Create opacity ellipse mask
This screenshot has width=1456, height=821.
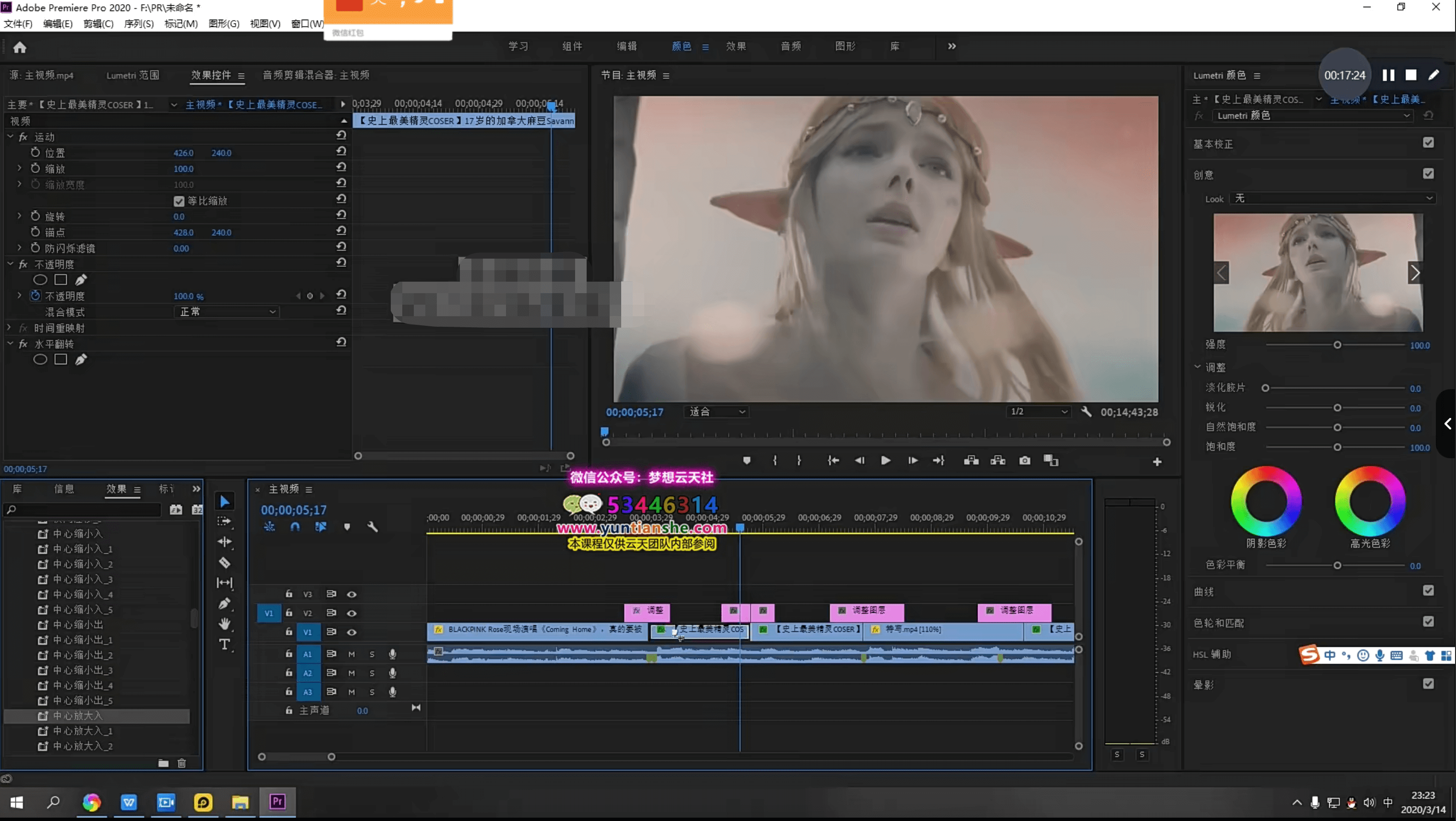pos(40,280)
